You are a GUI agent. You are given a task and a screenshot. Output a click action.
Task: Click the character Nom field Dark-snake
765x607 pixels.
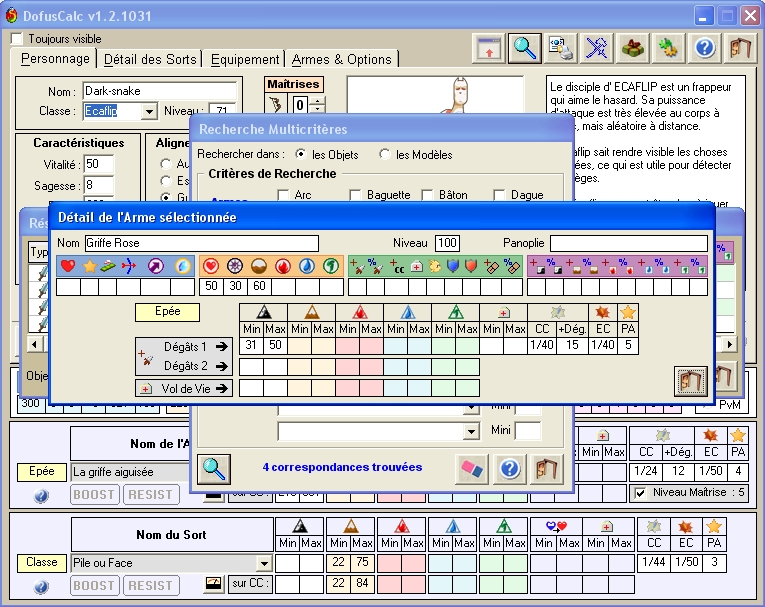(160, 91)
